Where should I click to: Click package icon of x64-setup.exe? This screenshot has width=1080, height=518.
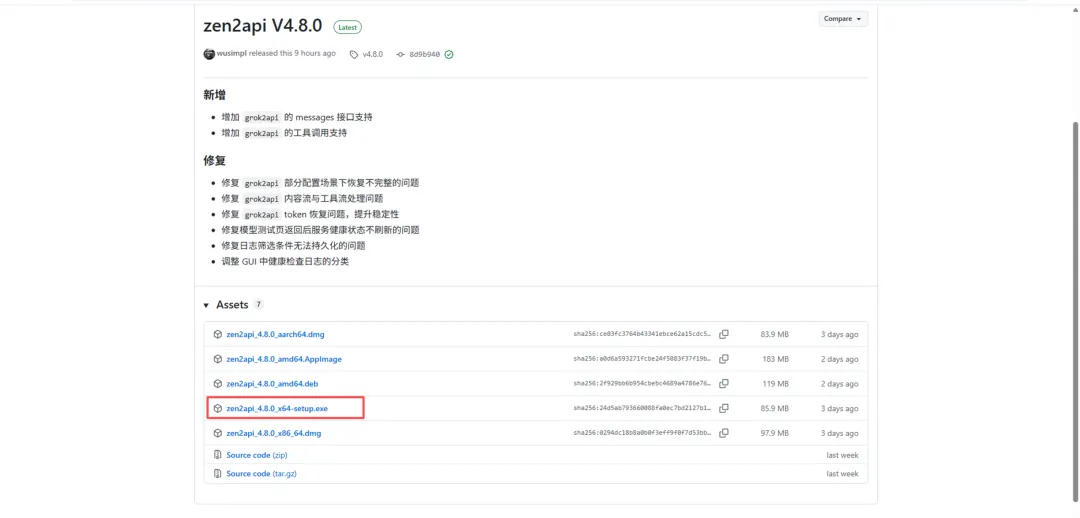coord(218,408)
